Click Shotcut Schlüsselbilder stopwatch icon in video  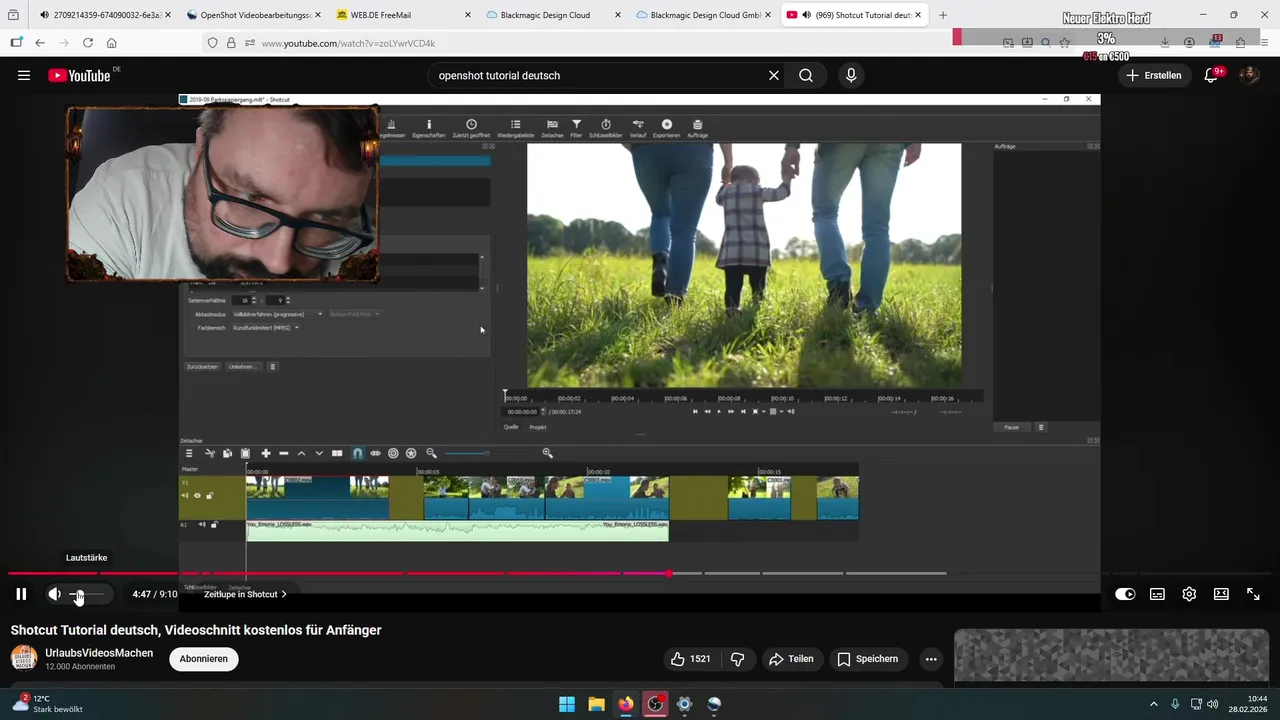[605, 128]
